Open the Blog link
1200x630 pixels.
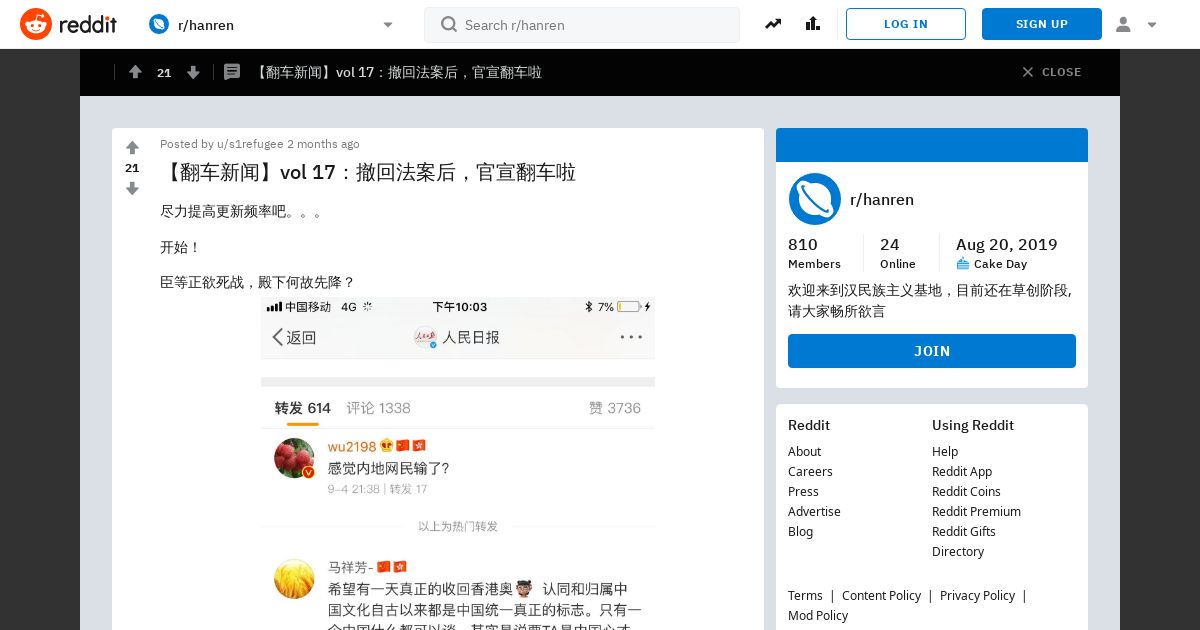pos(800,531)
